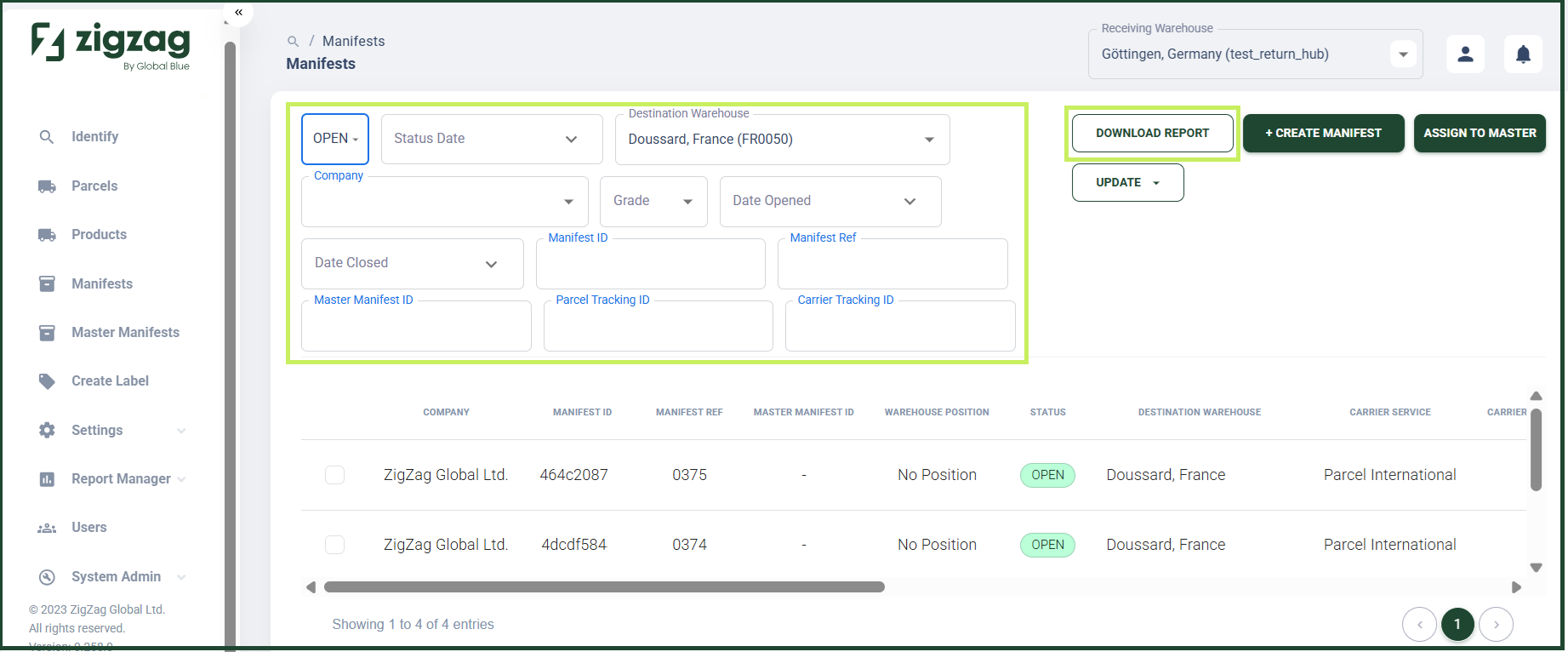Expand System Admin menu chevron

[x=181, y=577]
